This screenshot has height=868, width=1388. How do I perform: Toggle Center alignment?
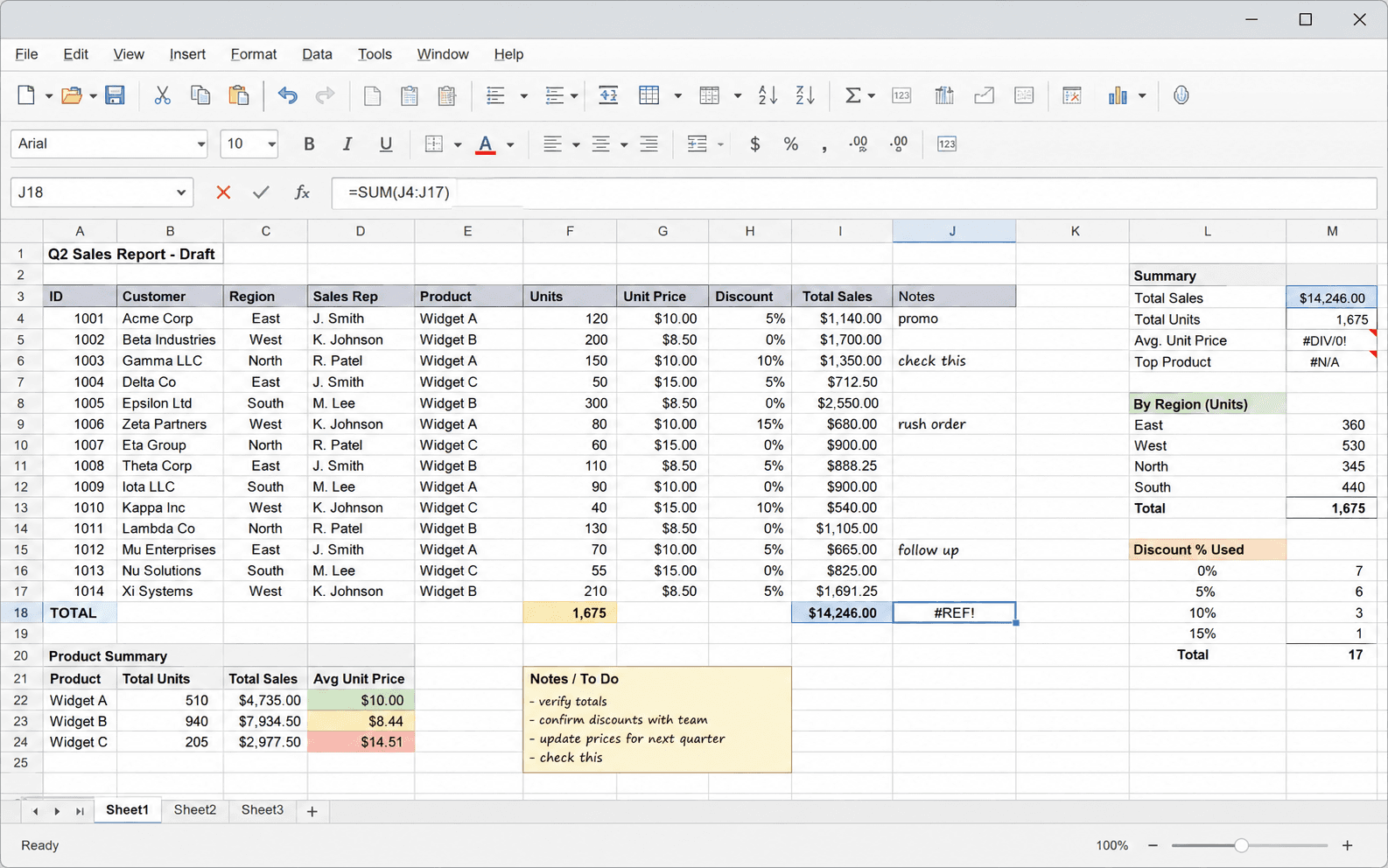[600, 144]
